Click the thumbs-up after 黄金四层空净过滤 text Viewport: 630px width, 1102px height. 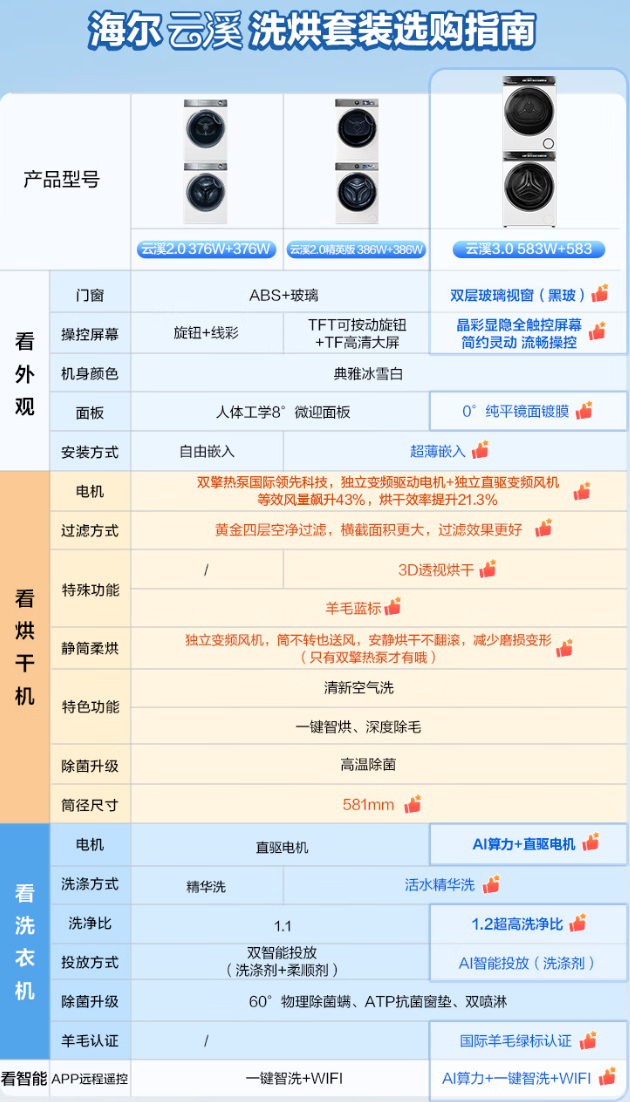pos(543,529)
